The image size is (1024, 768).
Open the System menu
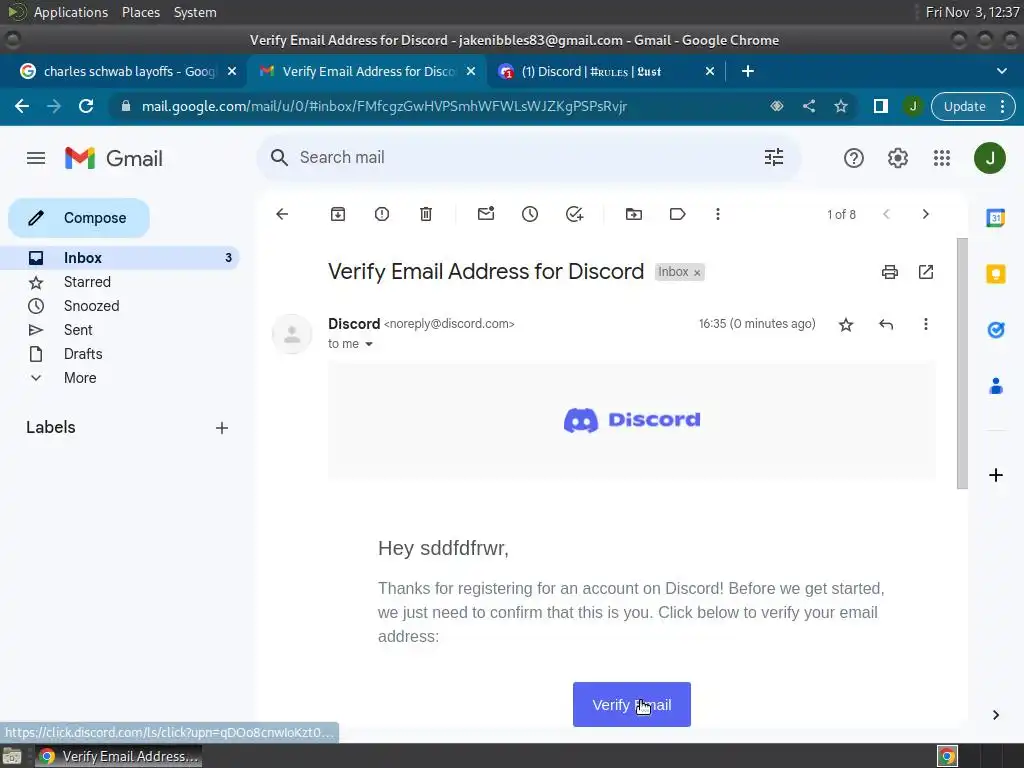[x=195, y=12]
